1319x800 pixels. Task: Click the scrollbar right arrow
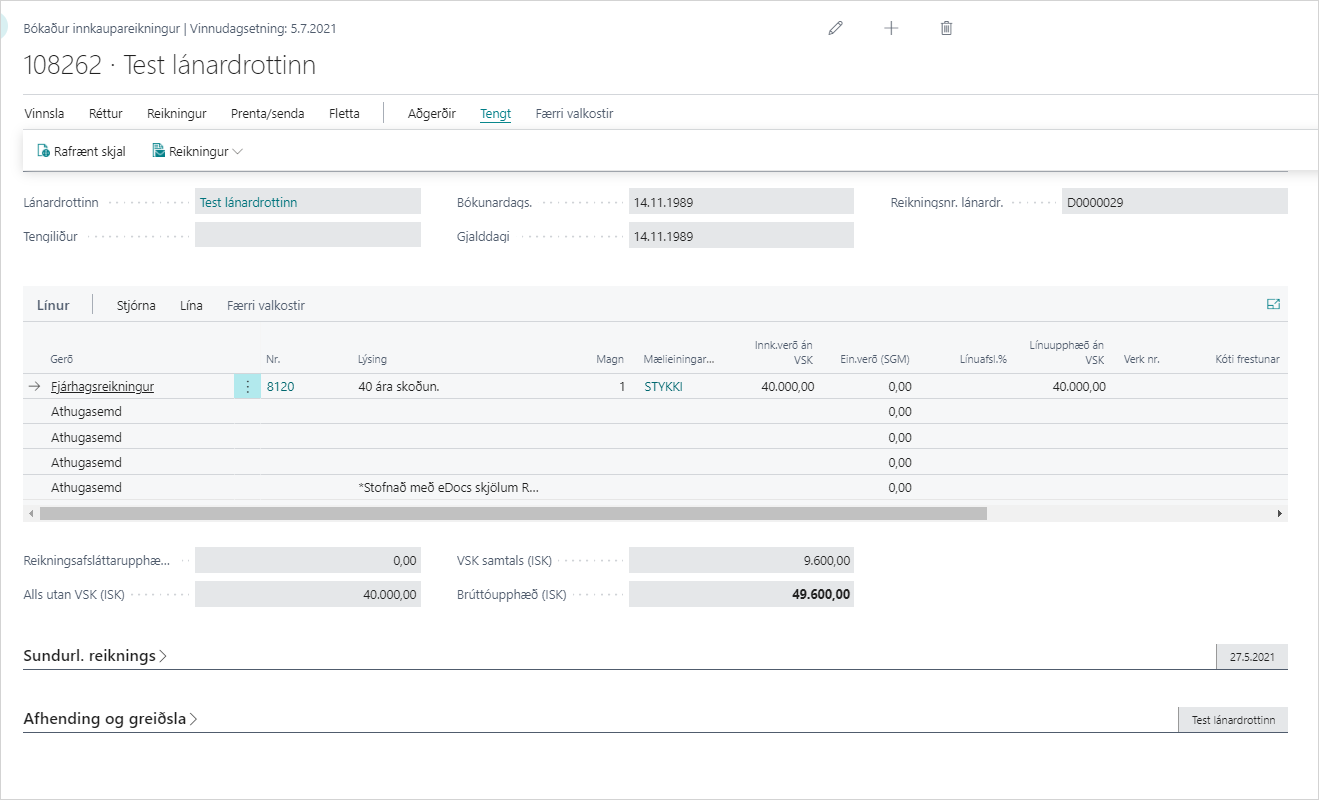pos(1280,513)
